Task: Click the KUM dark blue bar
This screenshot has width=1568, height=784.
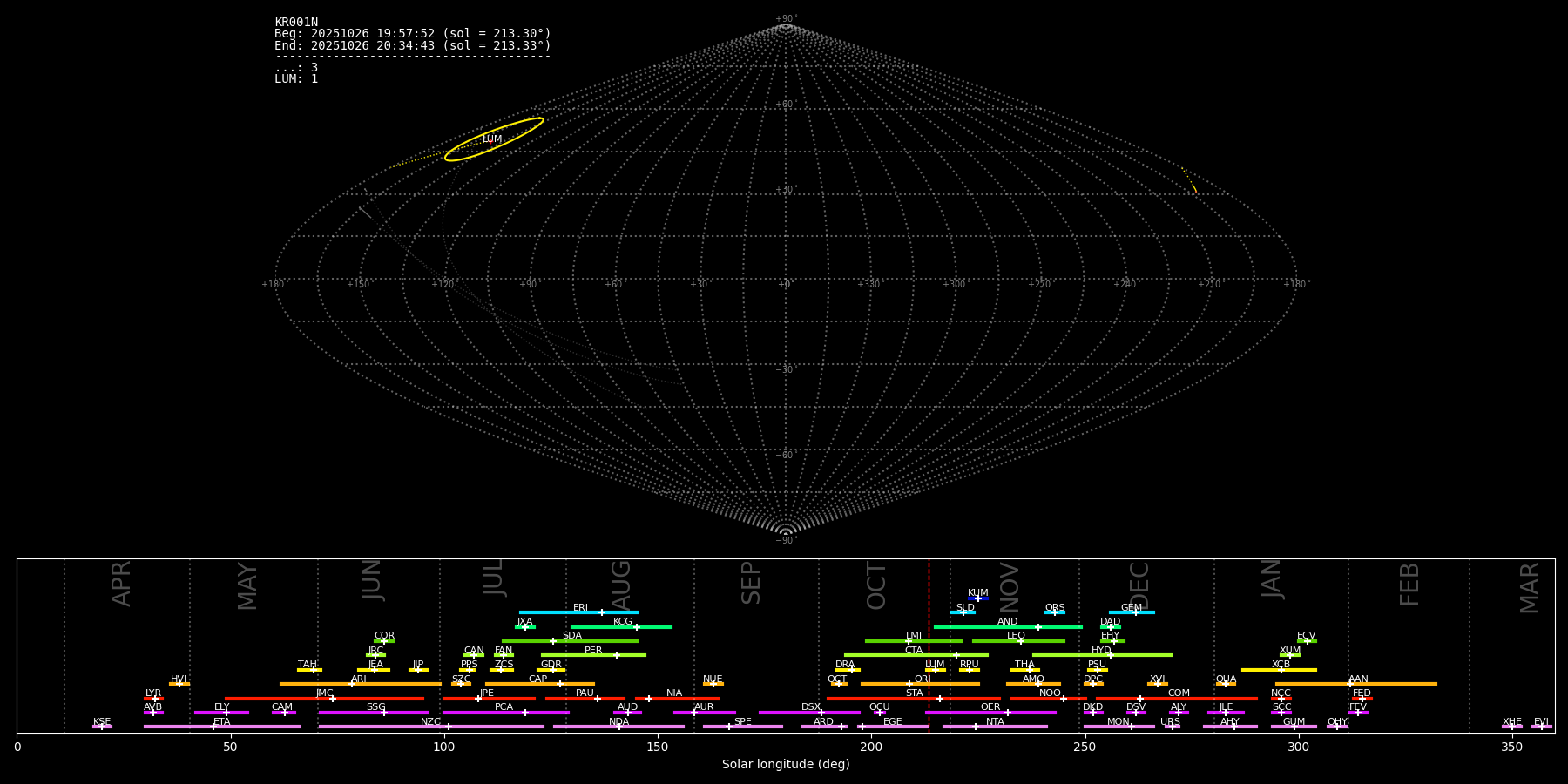Action: click(x=978, y=598)
